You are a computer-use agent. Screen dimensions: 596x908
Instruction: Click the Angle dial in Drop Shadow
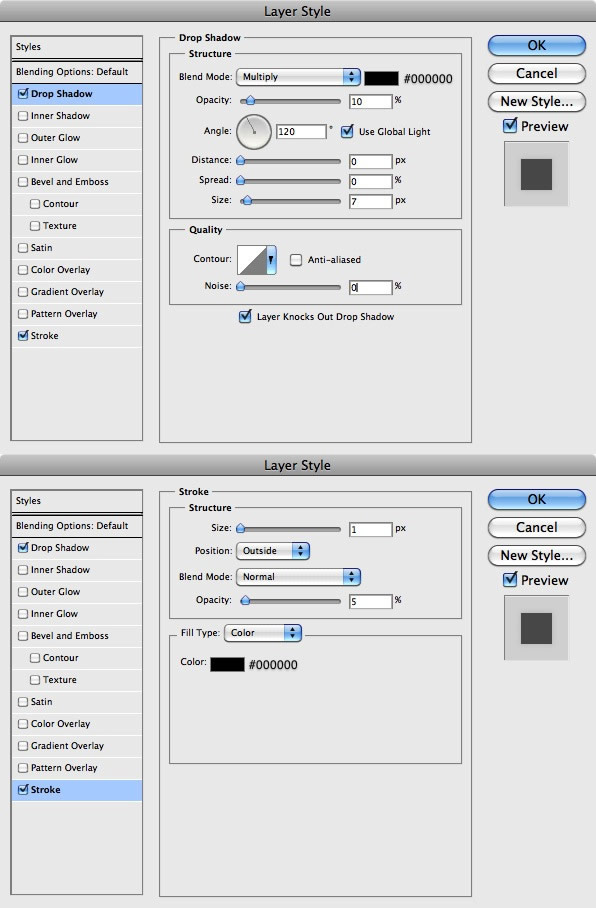tap(254, 131)
